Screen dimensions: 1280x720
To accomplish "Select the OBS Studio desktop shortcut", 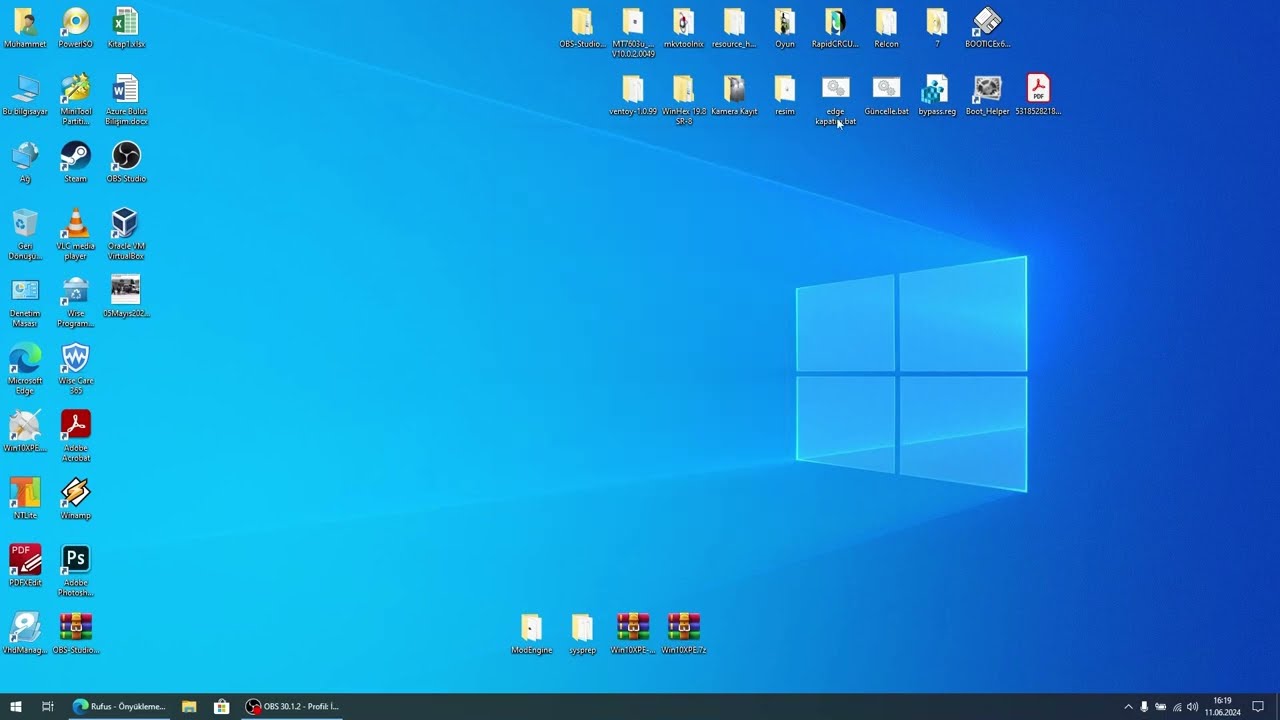I will point(126,163).
